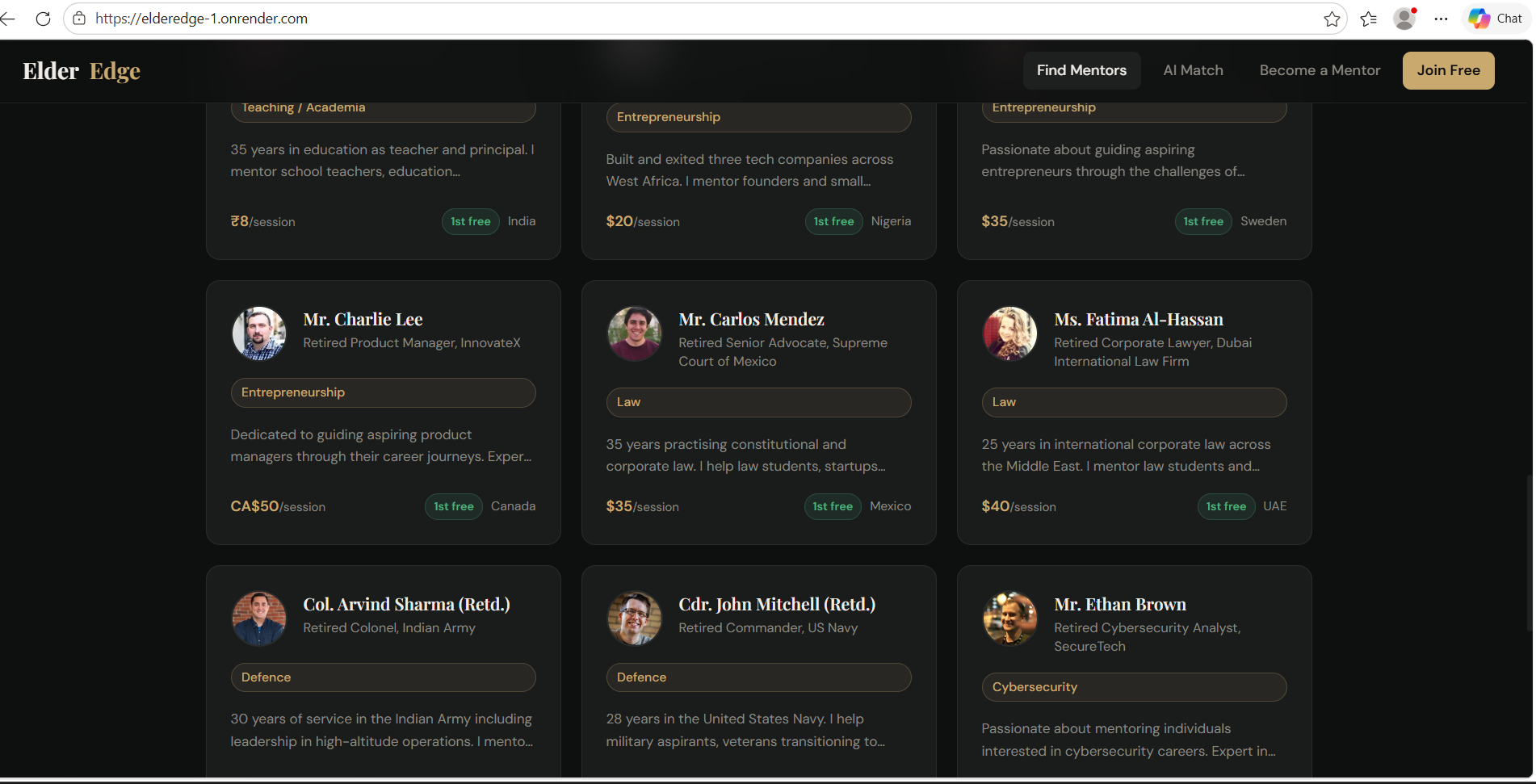Open browser settings and more menu
Image resolution: width=1536 pixels, height=784 pixels.
(x=1441, y=19)
